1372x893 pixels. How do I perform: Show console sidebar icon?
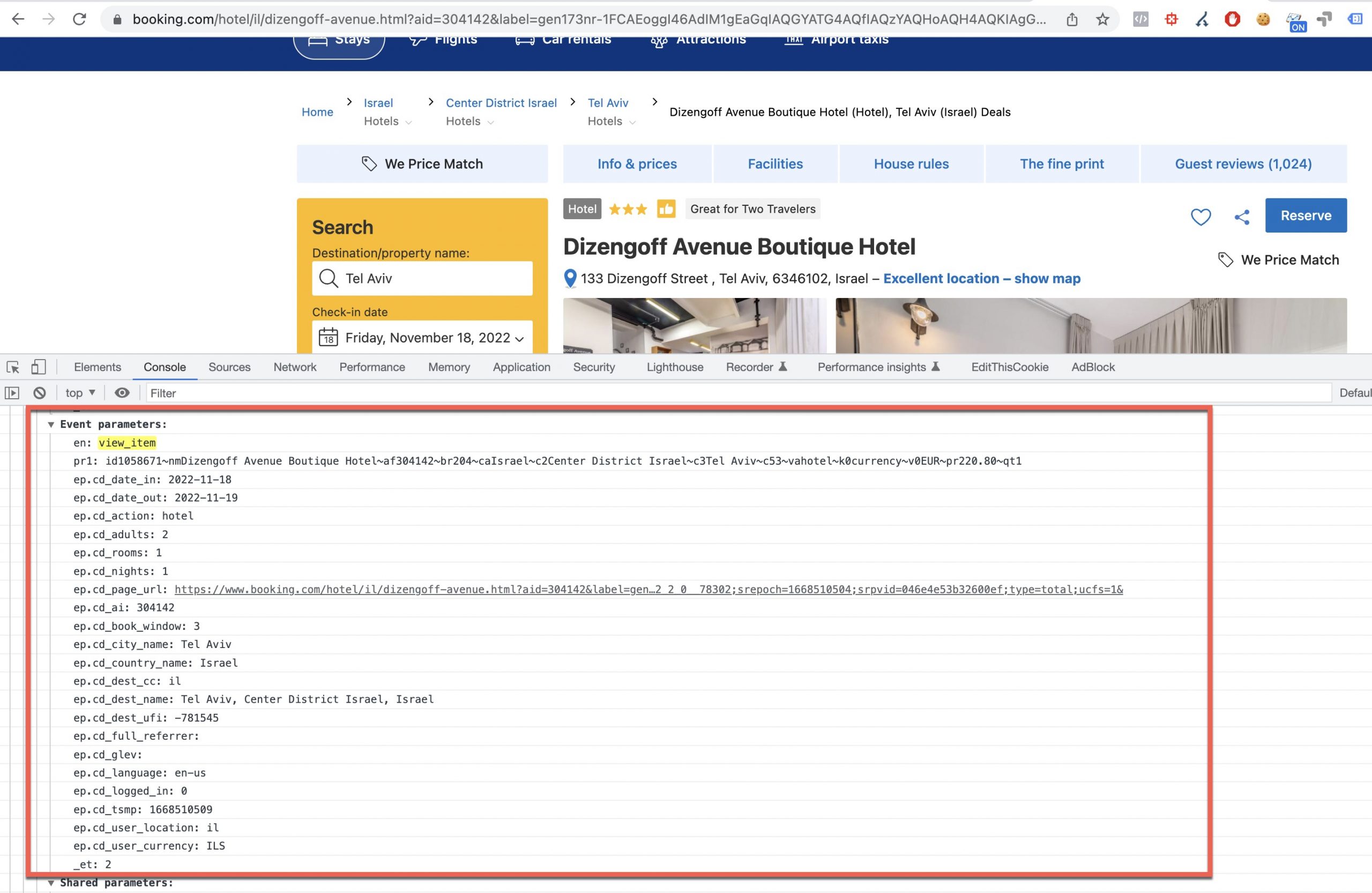[x=12, y=393]
